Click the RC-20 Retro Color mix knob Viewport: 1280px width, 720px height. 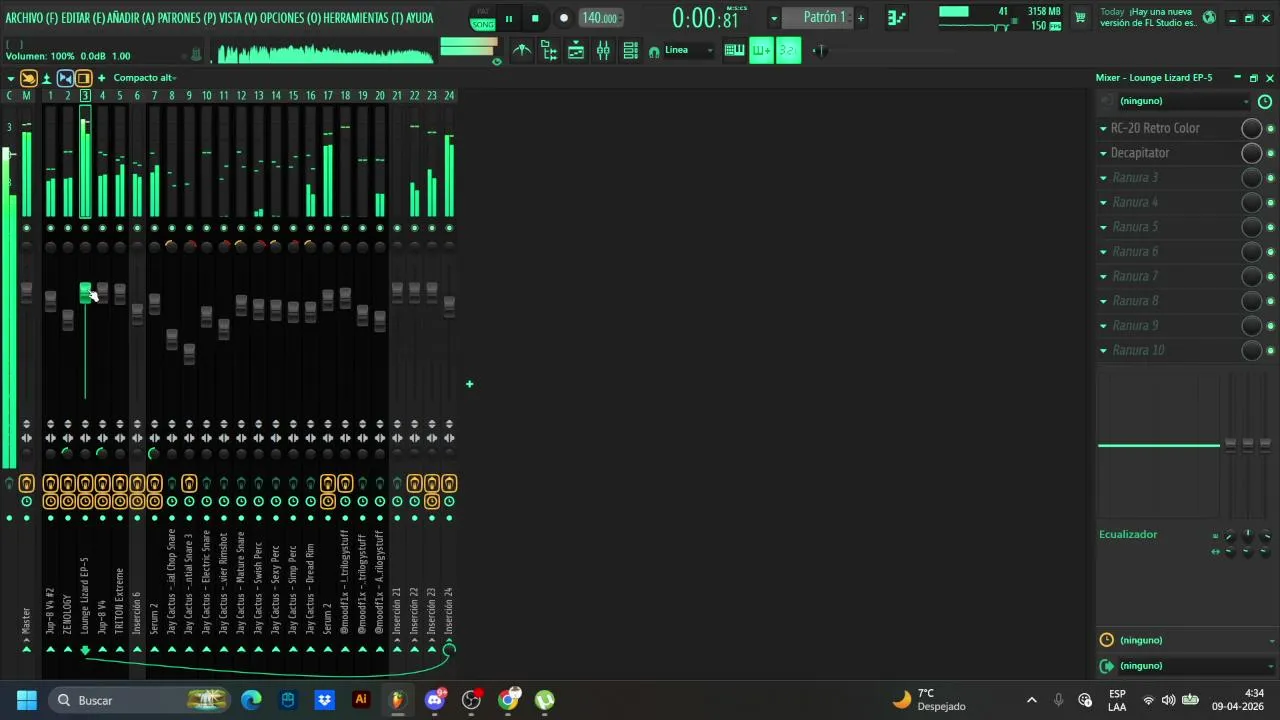point(1251,128)
